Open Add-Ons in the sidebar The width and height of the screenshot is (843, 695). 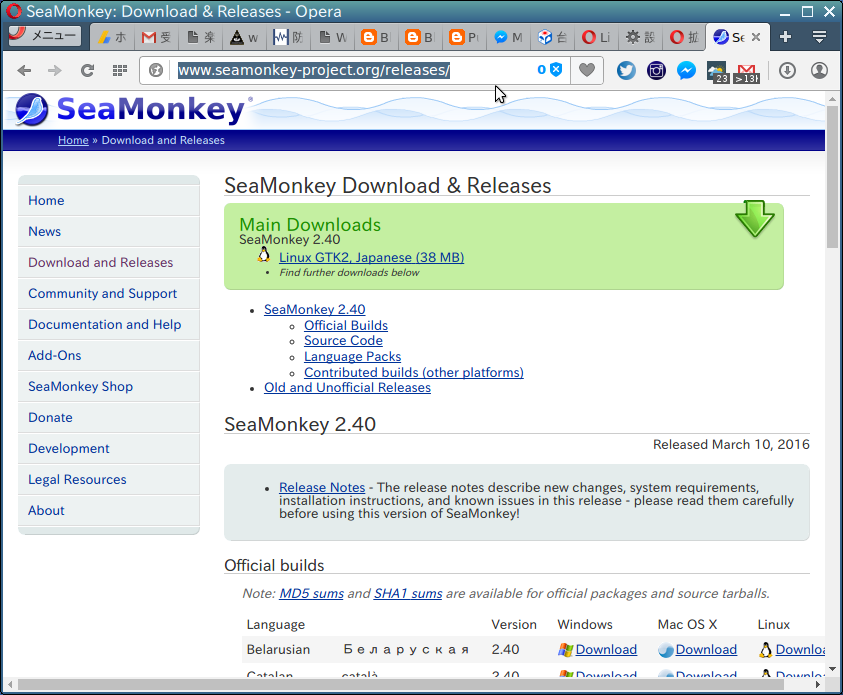pyautogui.click(x=109, y=355)
